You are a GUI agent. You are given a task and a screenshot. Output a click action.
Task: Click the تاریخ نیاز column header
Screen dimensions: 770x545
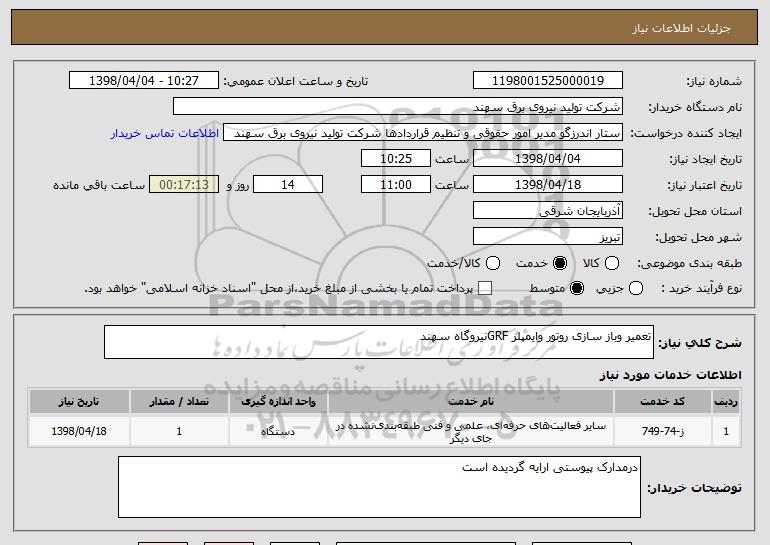[79, 402]
